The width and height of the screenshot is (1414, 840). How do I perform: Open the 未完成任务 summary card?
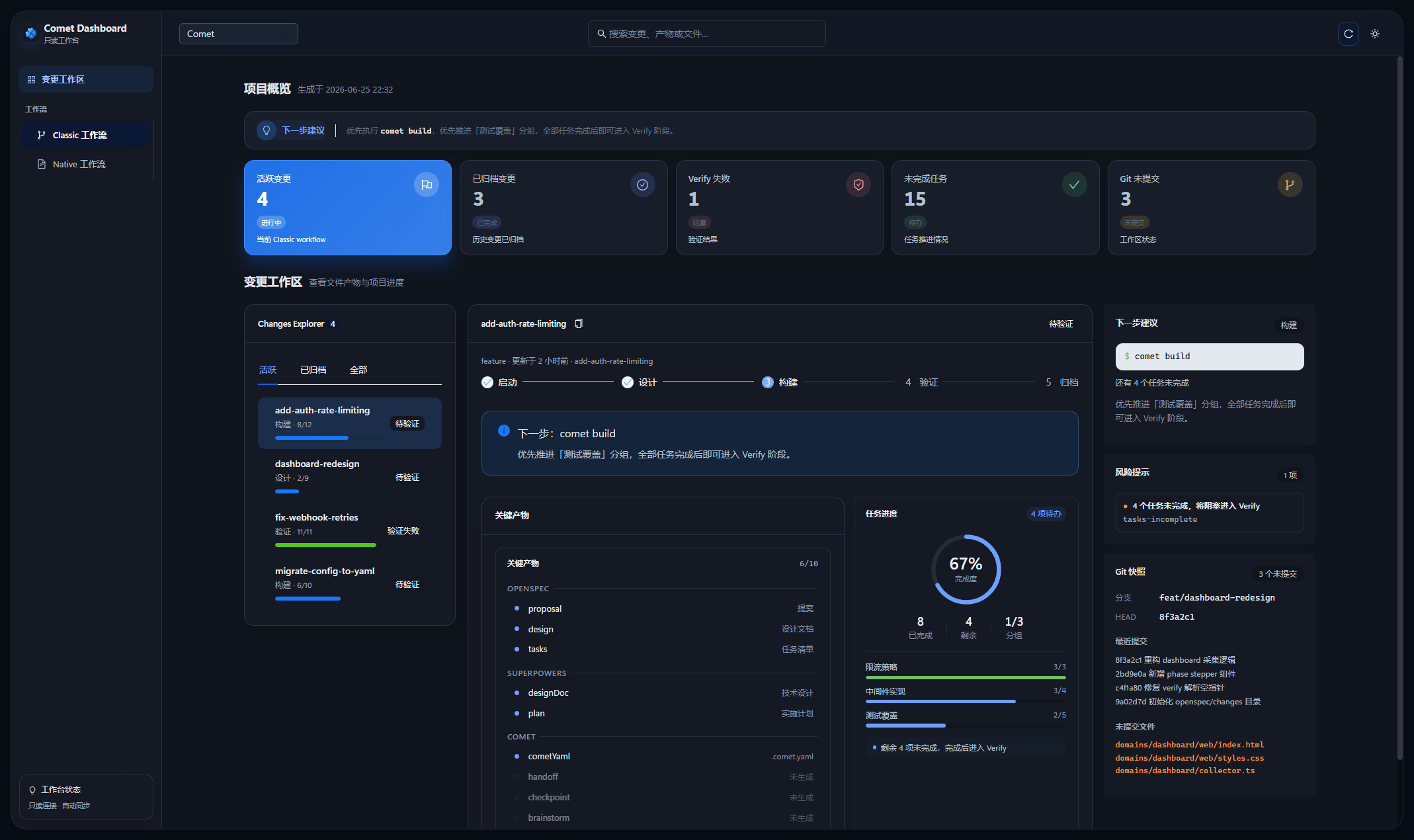point(995,208)
